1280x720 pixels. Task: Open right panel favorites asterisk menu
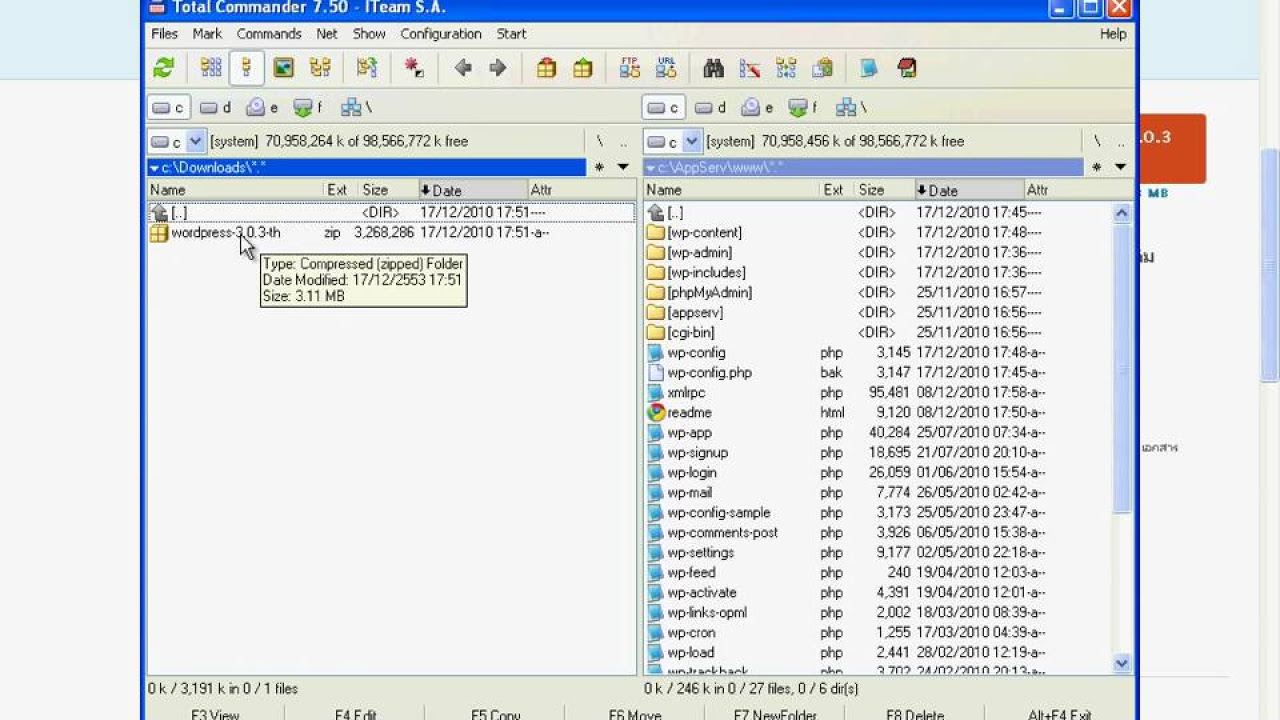tap(1096, 167)
